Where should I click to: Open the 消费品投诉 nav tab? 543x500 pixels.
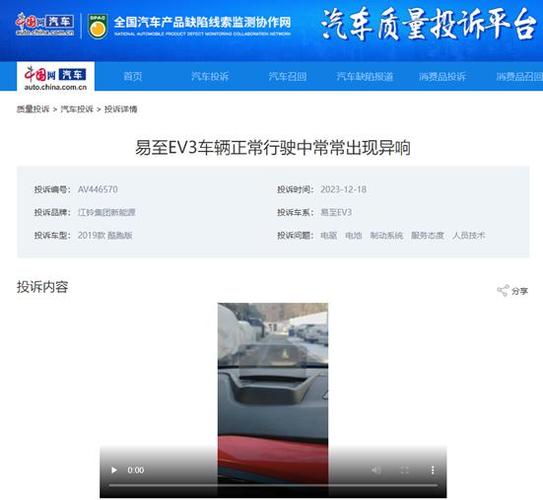(x=442, y=76)
